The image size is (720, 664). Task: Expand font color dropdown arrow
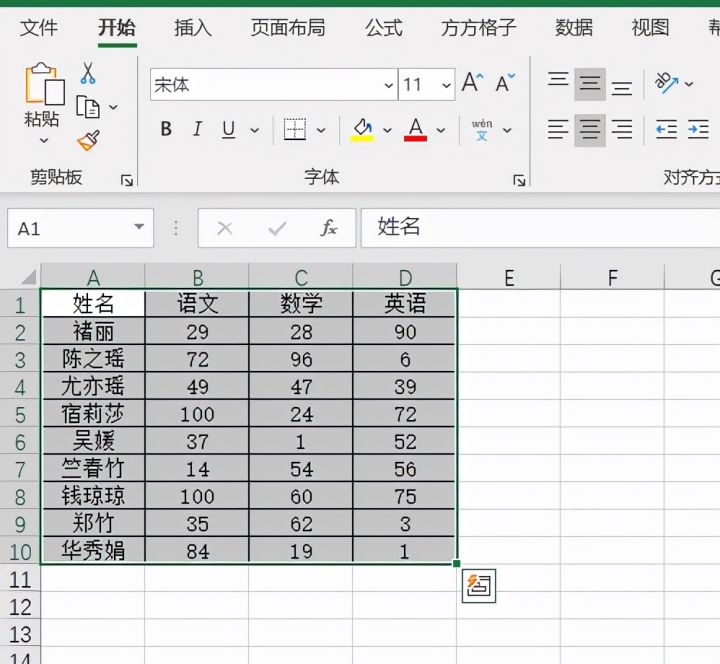click(x=441, y=130)
